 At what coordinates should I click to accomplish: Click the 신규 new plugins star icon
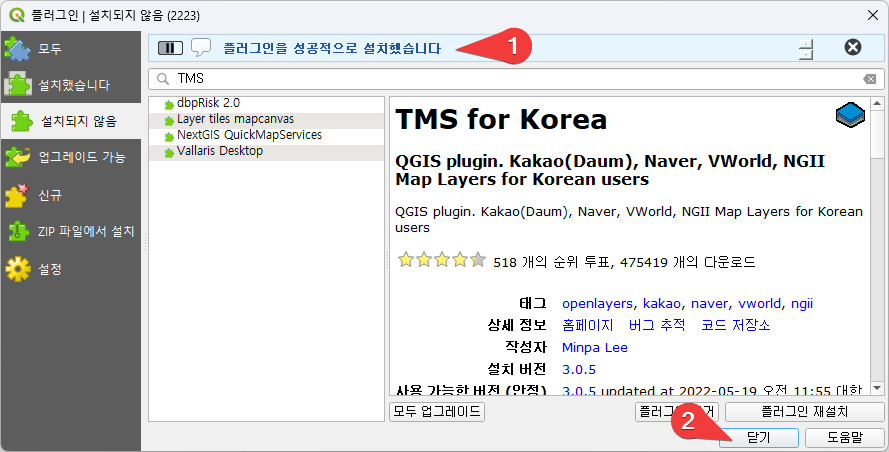[x=17, y=194]
